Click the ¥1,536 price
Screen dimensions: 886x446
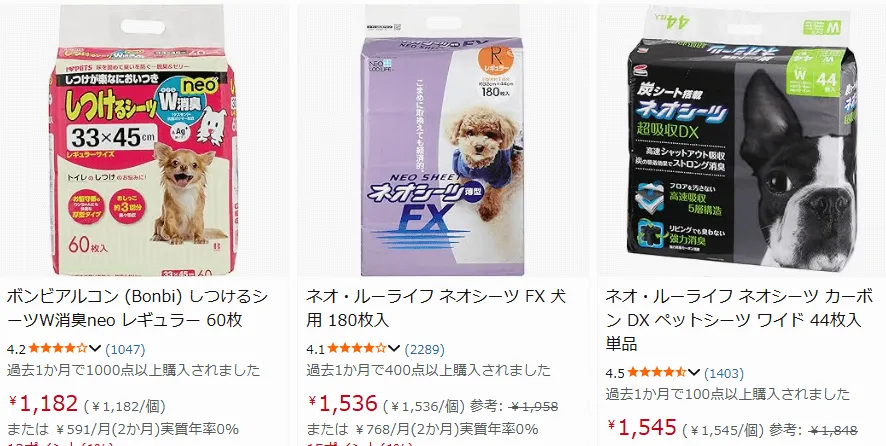(342, 404)
